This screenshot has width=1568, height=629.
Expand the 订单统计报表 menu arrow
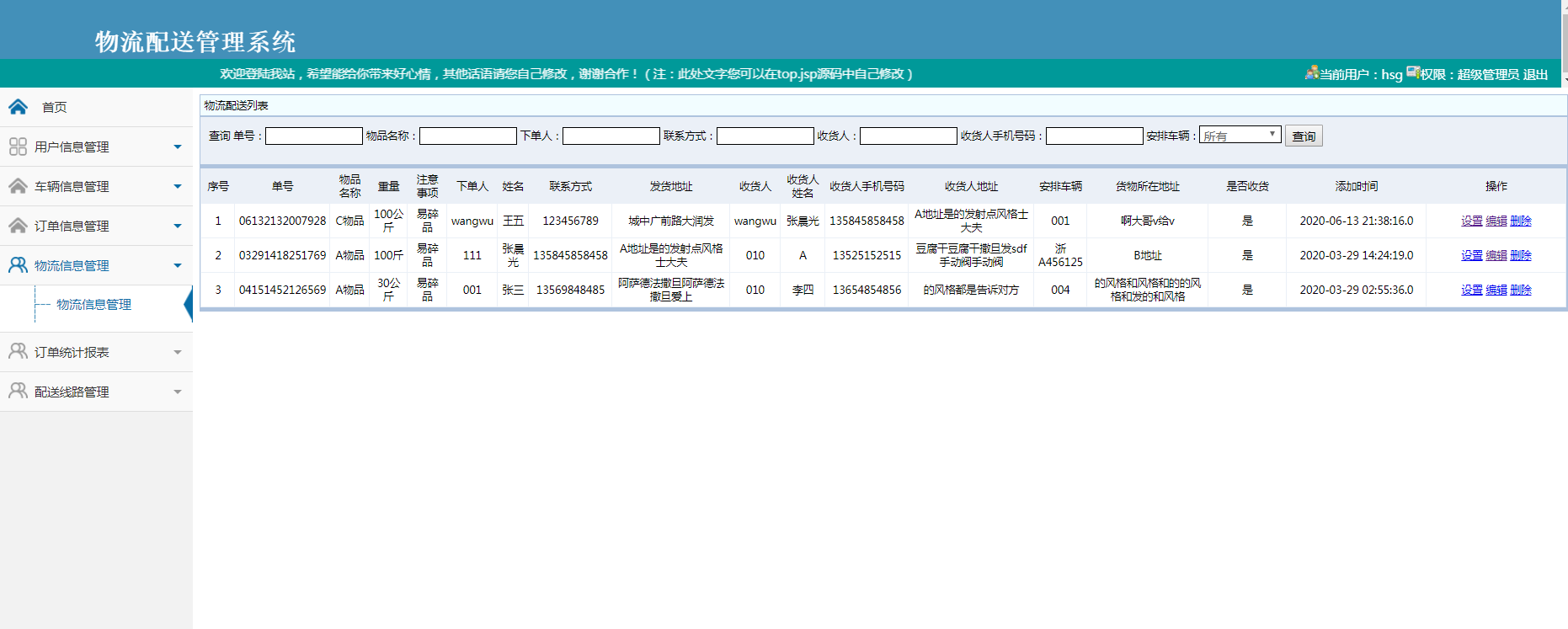[x=178, y=352]
